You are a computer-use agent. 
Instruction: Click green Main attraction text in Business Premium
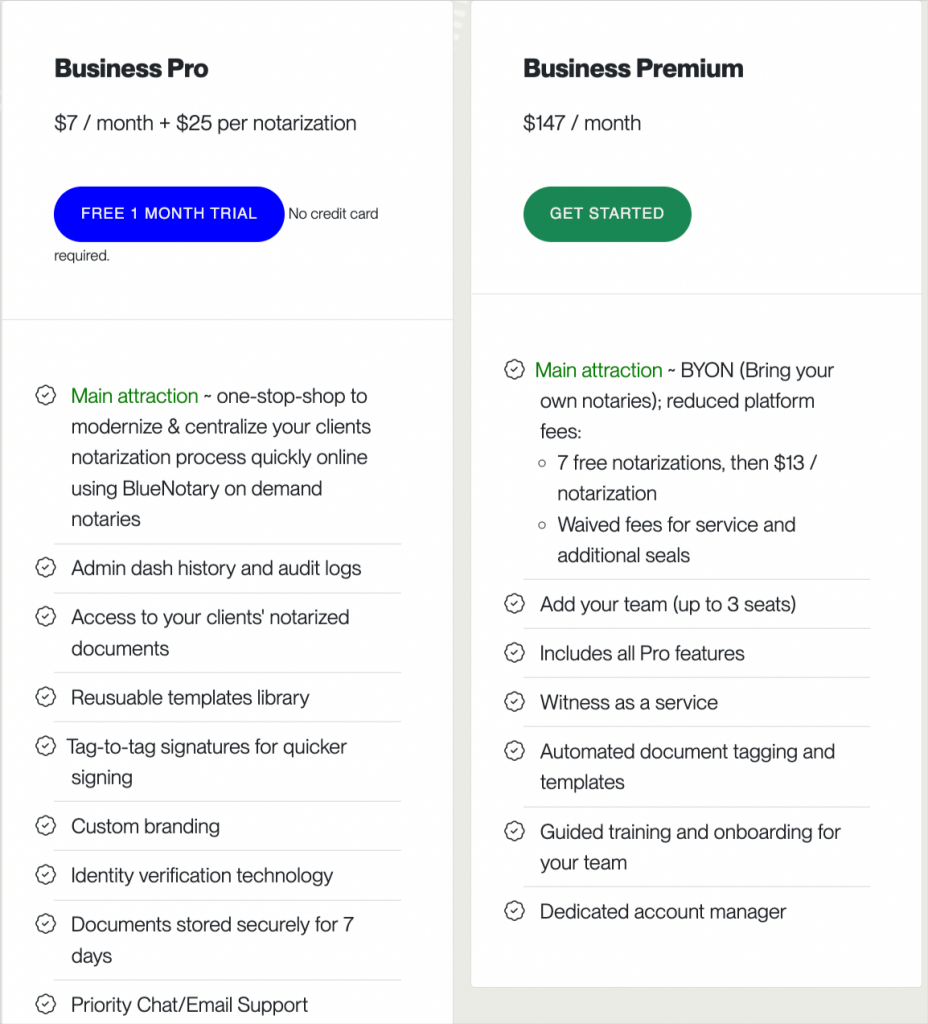click(598, 370)
